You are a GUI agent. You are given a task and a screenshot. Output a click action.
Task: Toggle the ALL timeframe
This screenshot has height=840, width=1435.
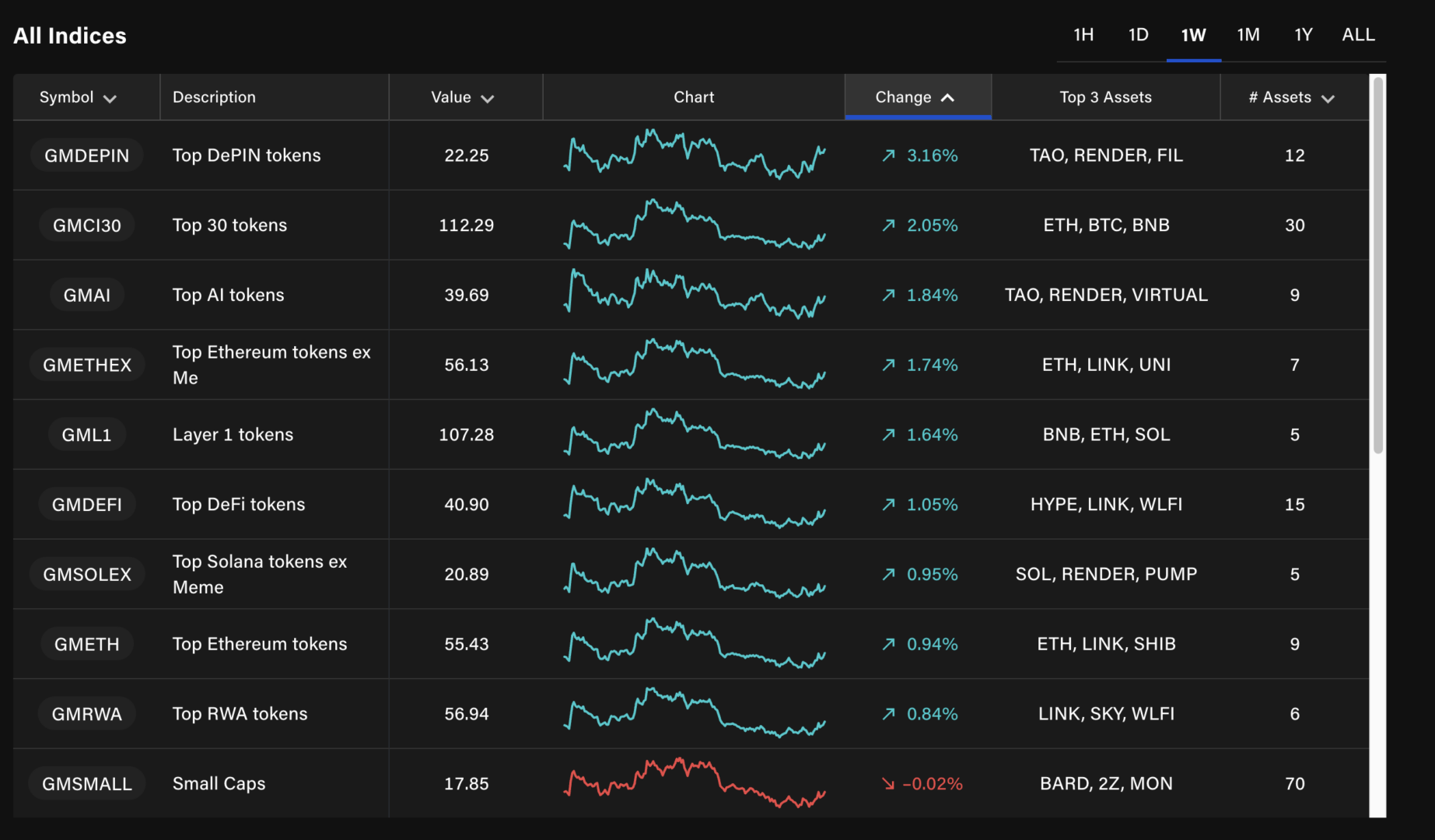[x=1358, y=34]
